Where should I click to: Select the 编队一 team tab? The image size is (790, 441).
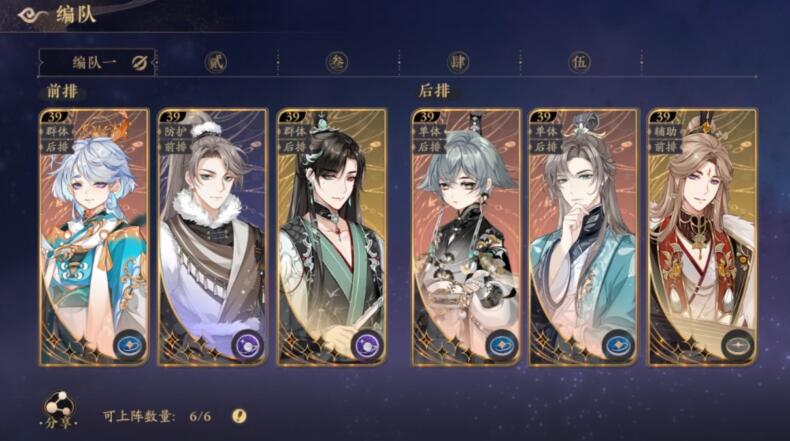(97, 63)
